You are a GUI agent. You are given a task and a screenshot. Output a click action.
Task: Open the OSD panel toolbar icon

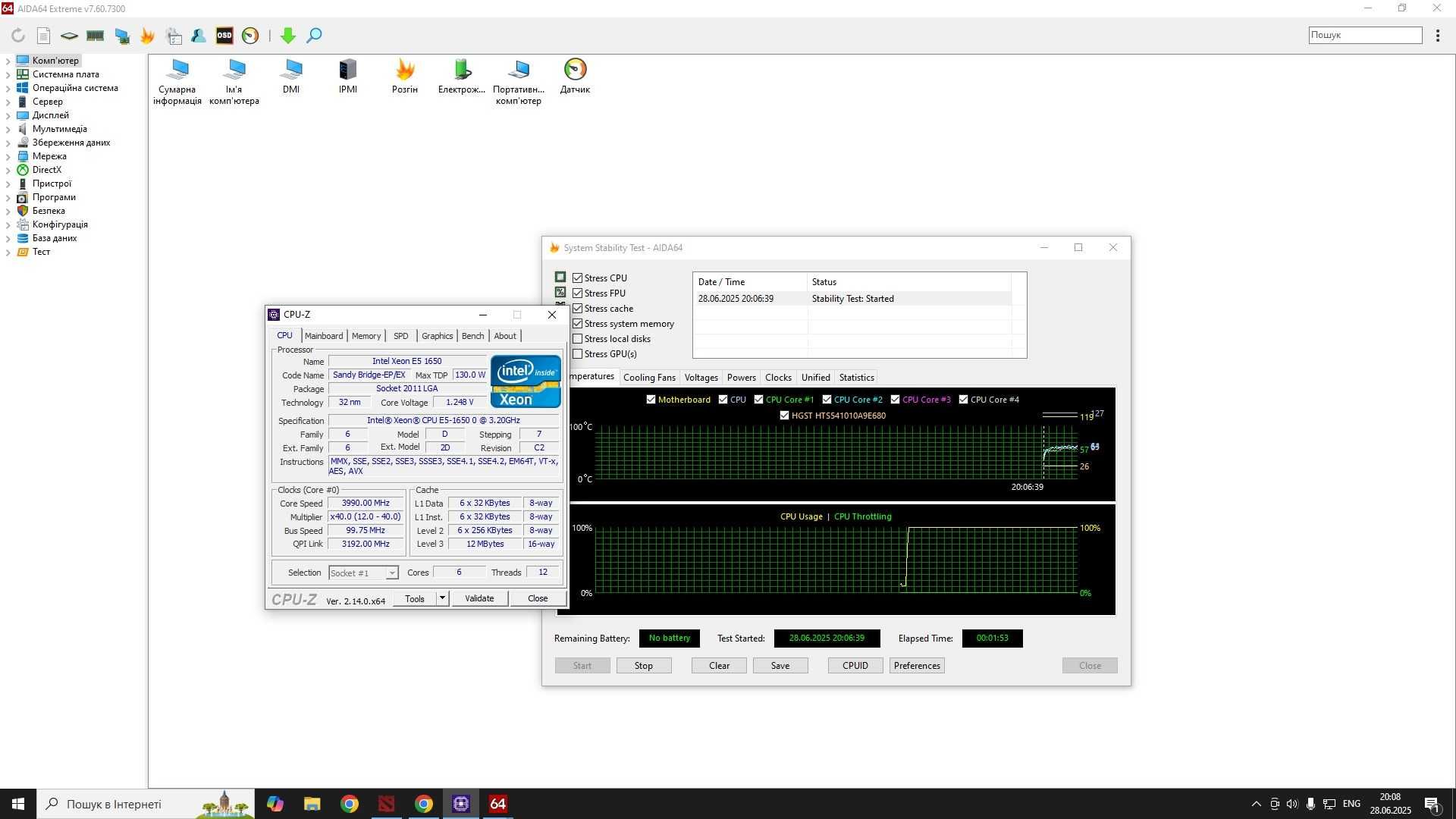coord(224,36)
